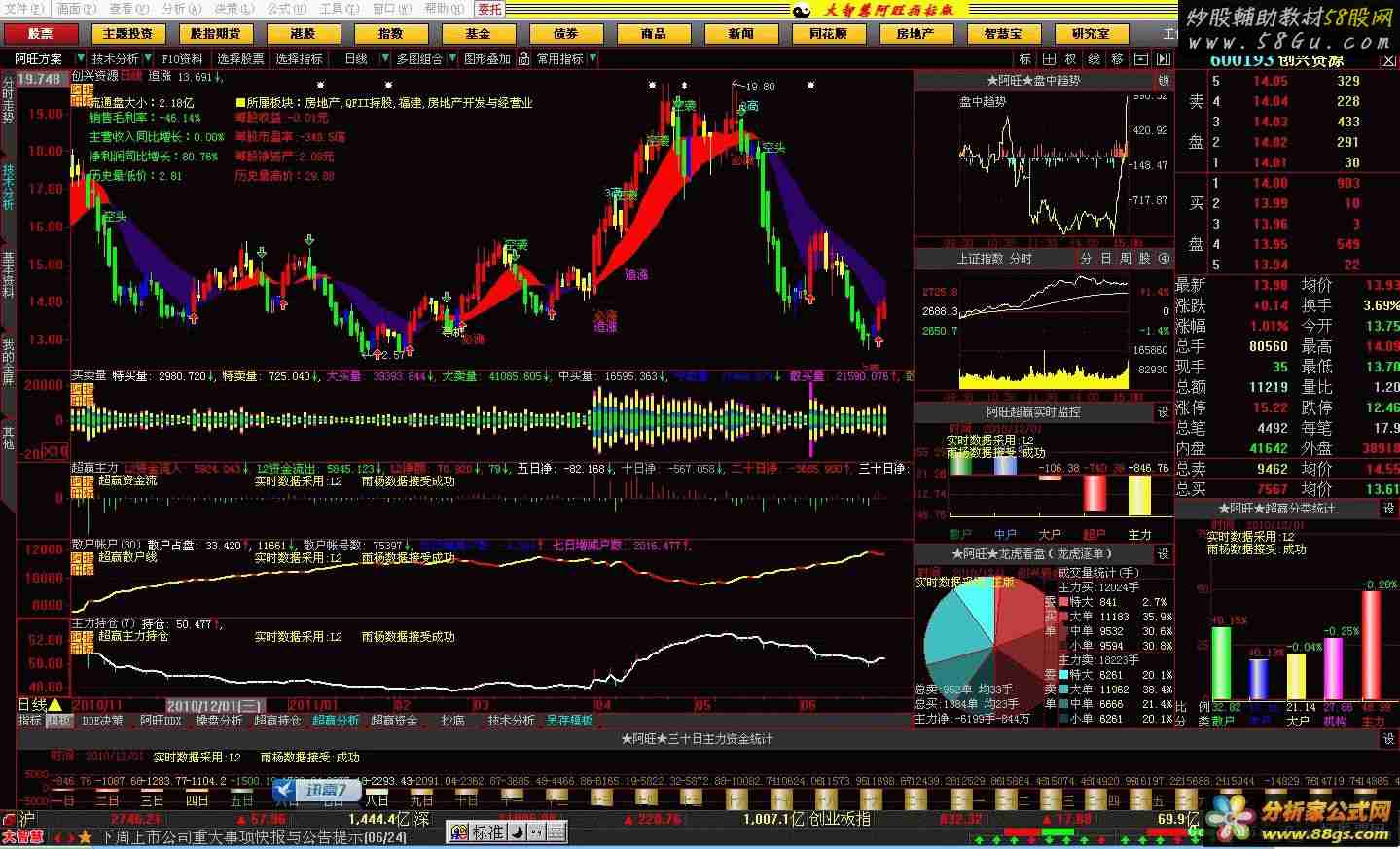Select the 技术分析 sidebar tab
1400x849 pixels.
click(x=8, y=187)
